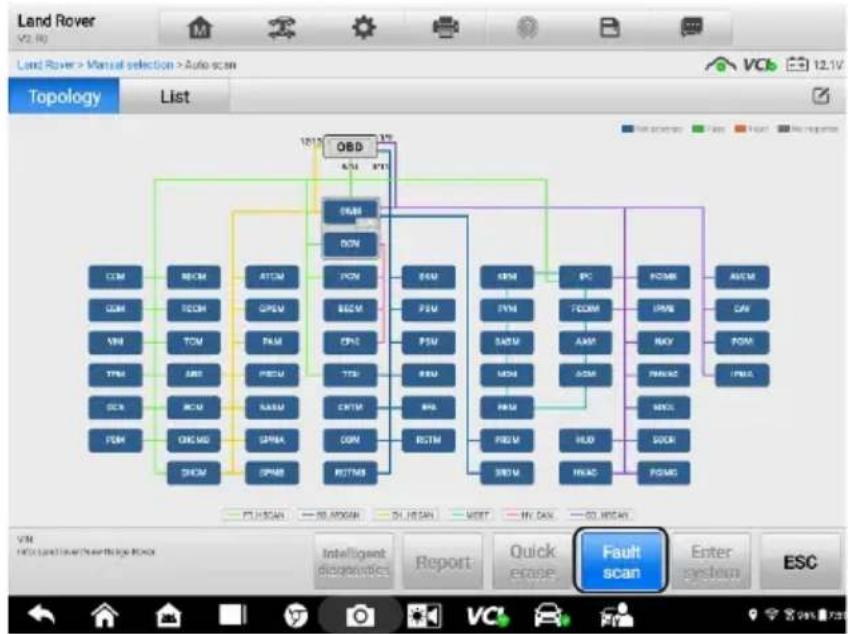Click the Report button
This screenshot has width=848, height=634.
pos(442,562)
